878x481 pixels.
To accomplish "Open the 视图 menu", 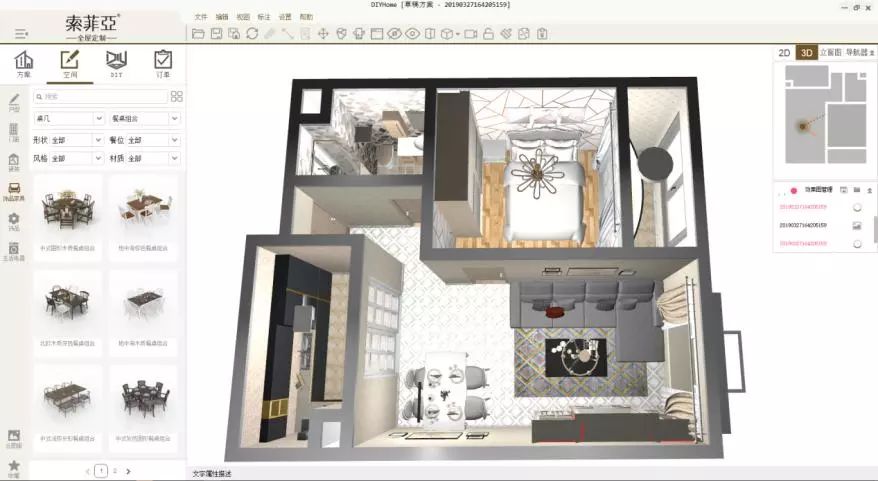I will (x=243, y=17).
